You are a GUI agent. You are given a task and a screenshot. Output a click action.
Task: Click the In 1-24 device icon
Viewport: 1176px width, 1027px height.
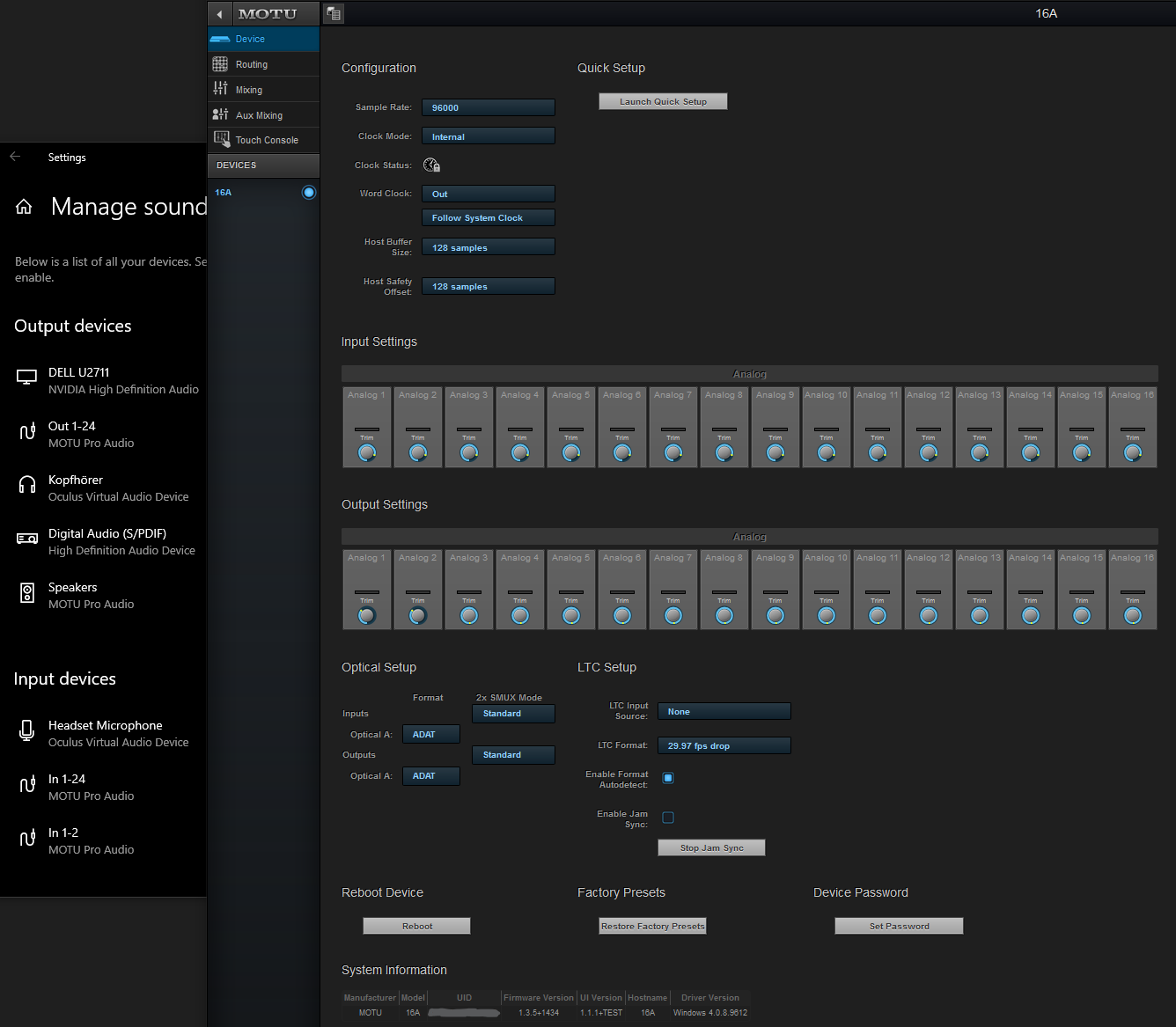[27, 784]
